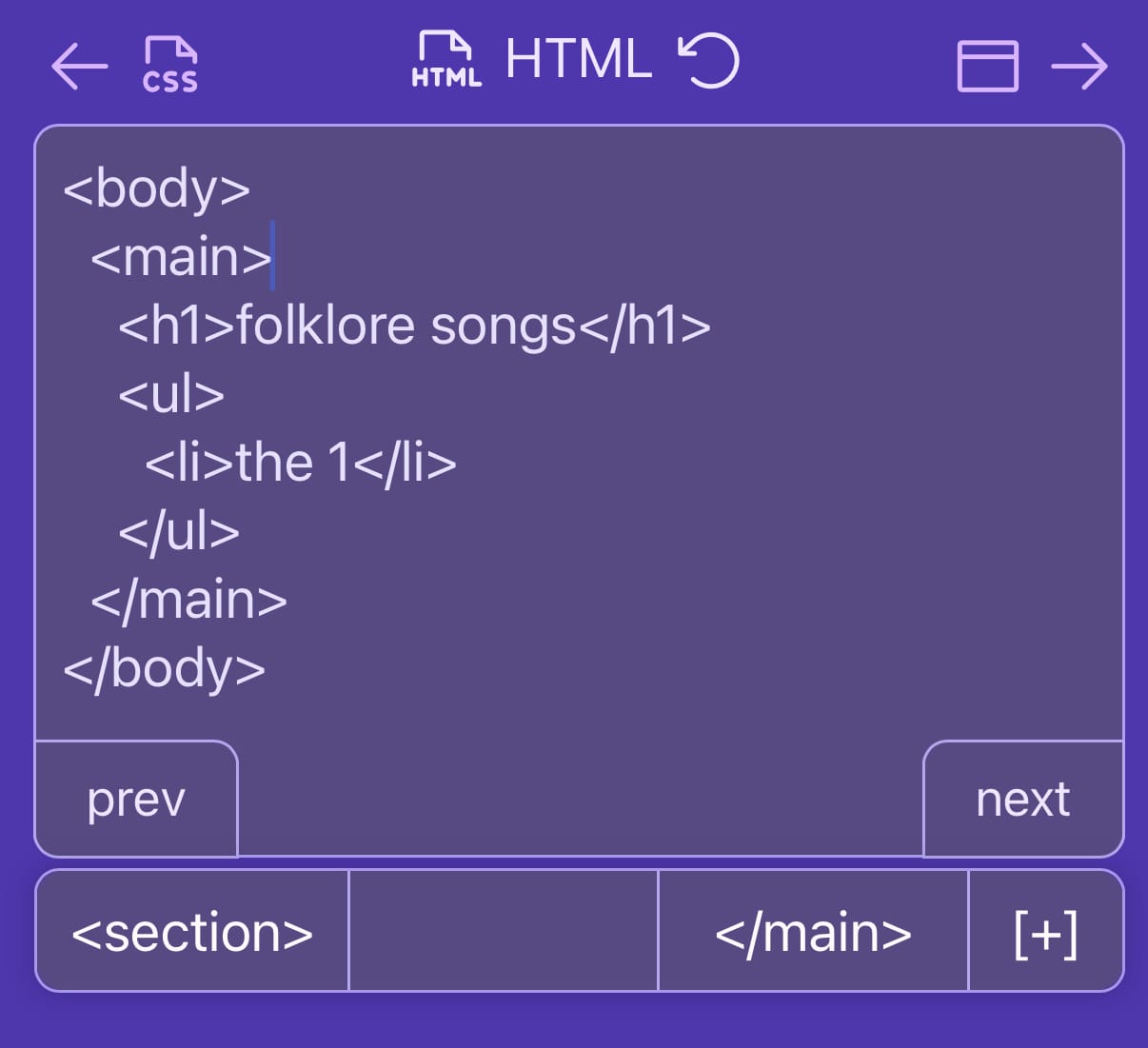This screenshot has width=1148, height=1048.
Task: Click the closing </ul> tag line
Action: click(x=179, y=531)
